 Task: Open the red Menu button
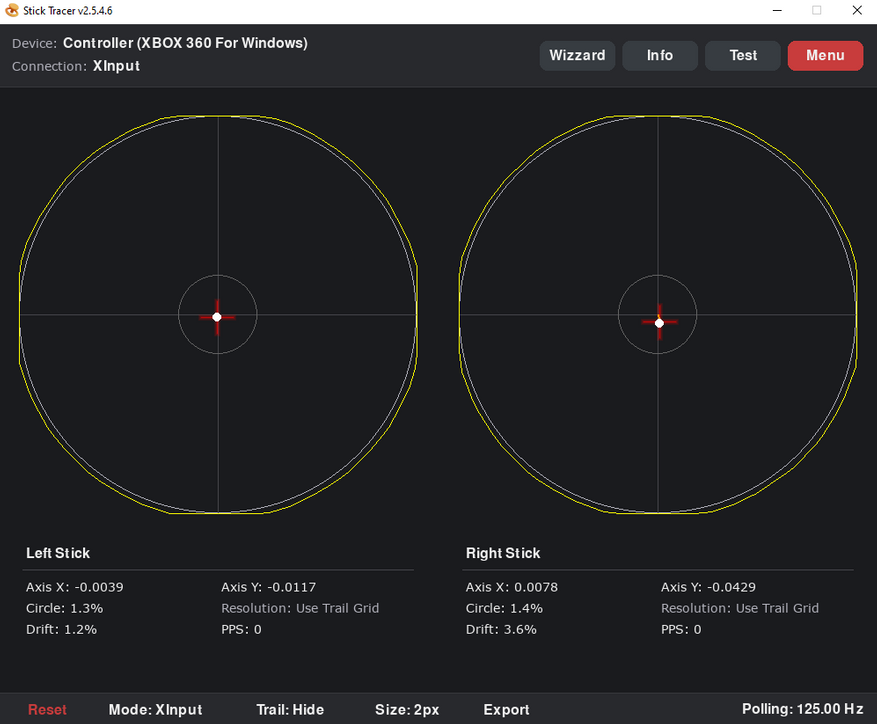click(825, 55)
